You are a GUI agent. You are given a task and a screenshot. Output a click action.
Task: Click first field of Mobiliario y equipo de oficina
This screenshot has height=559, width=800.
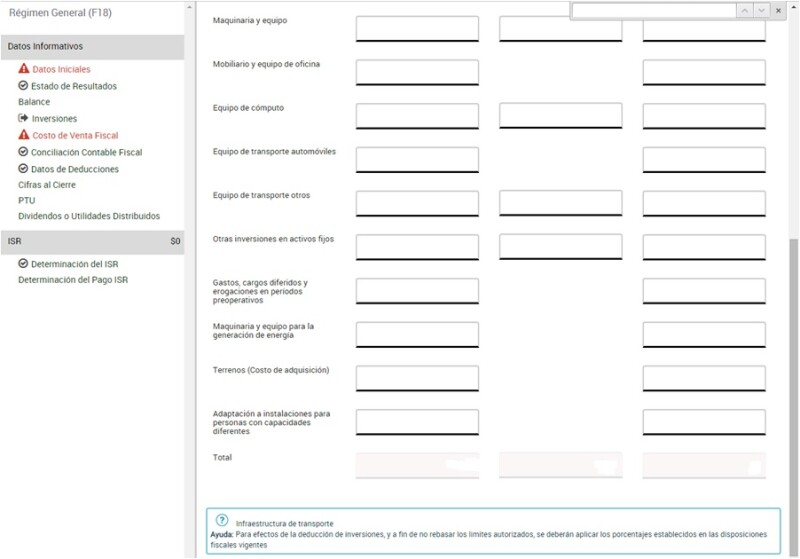coord(417,72)
